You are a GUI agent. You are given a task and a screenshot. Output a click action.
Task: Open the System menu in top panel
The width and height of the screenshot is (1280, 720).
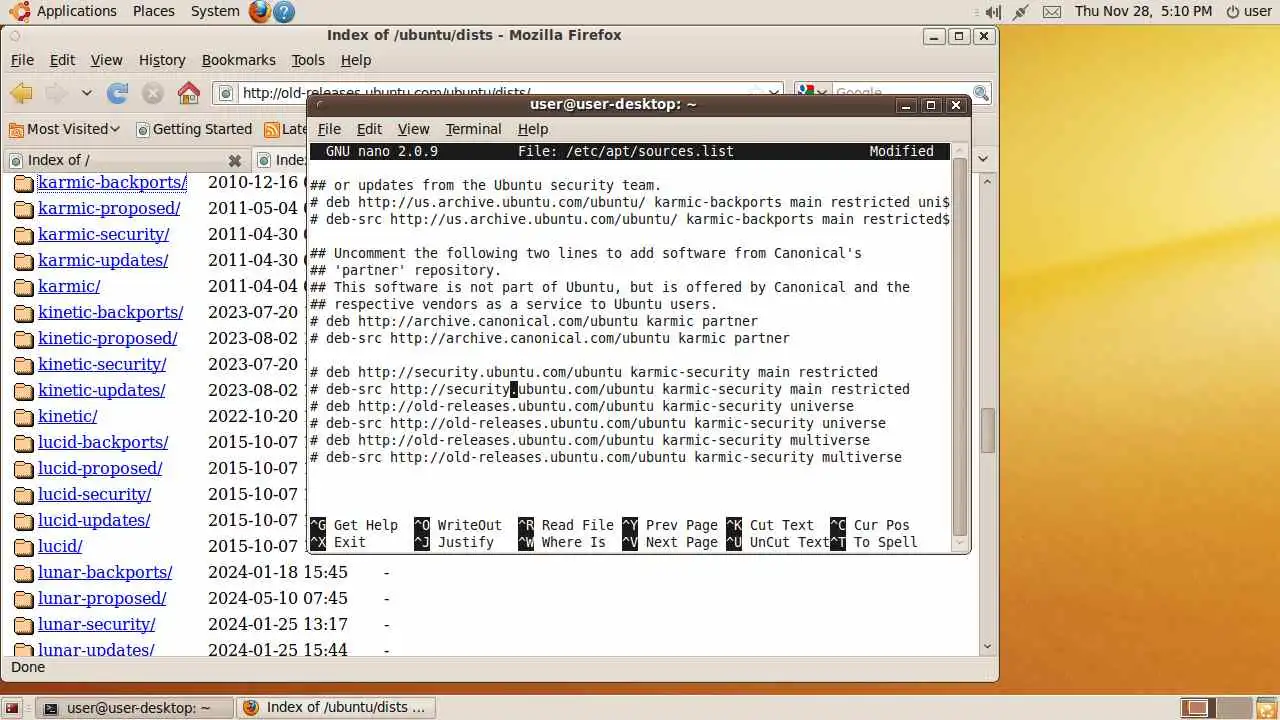click(215, 11)
